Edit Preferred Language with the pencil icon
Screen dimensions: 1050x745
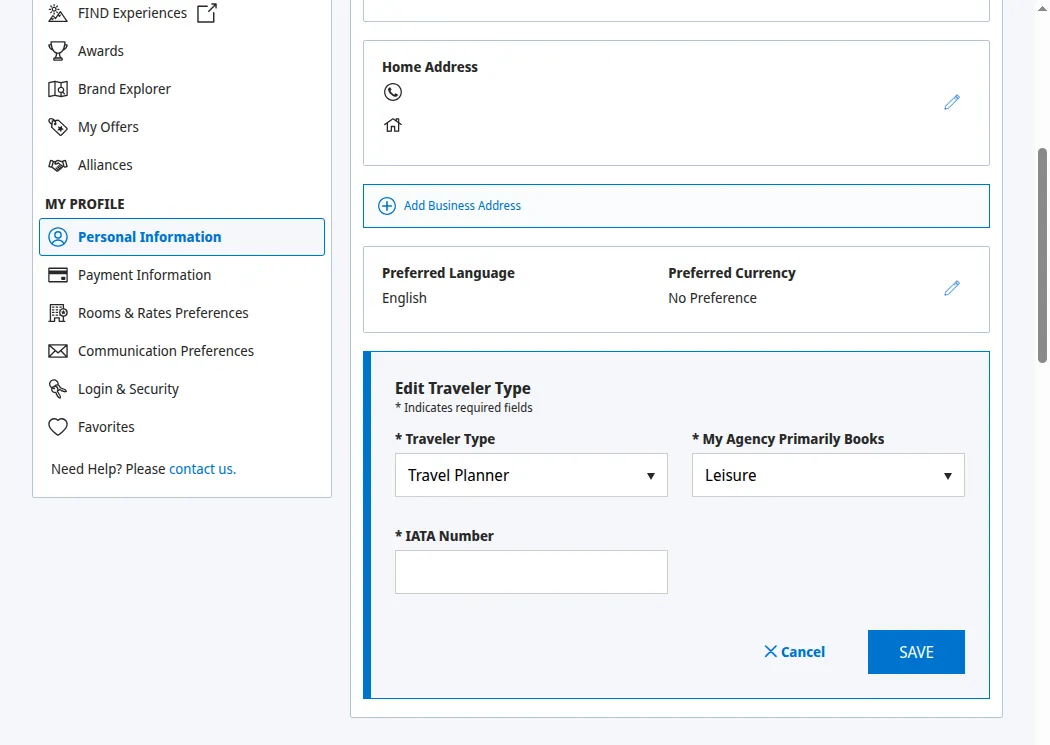pyautogui.click(x=952, y=288)
